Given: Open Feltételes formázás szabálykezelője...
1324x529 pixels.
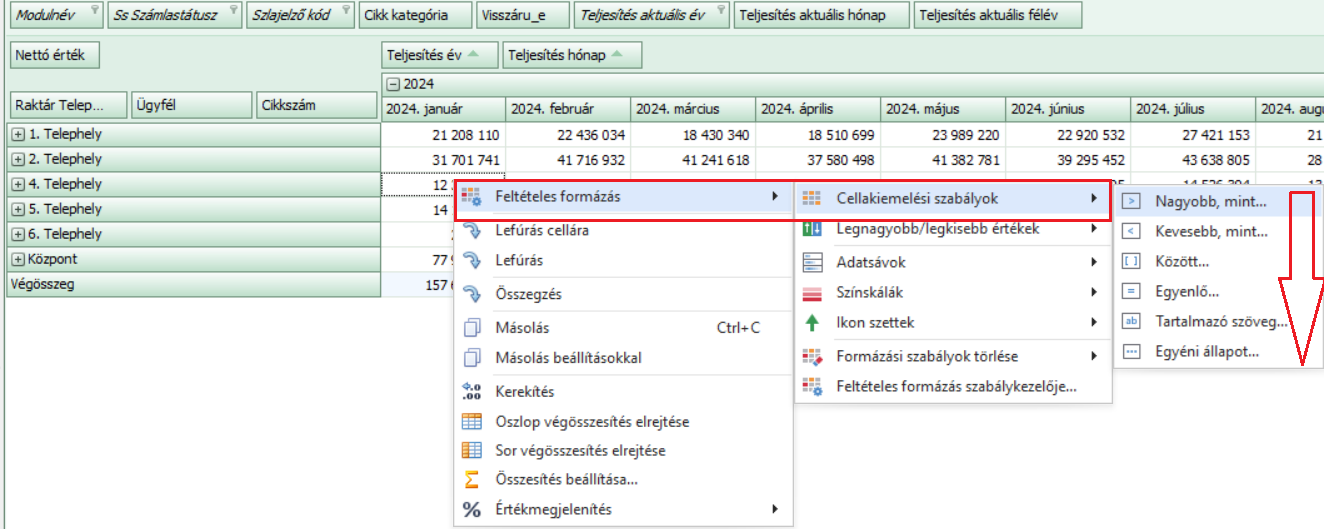Looking at the screenshot, I should click(x=955, y=387).
